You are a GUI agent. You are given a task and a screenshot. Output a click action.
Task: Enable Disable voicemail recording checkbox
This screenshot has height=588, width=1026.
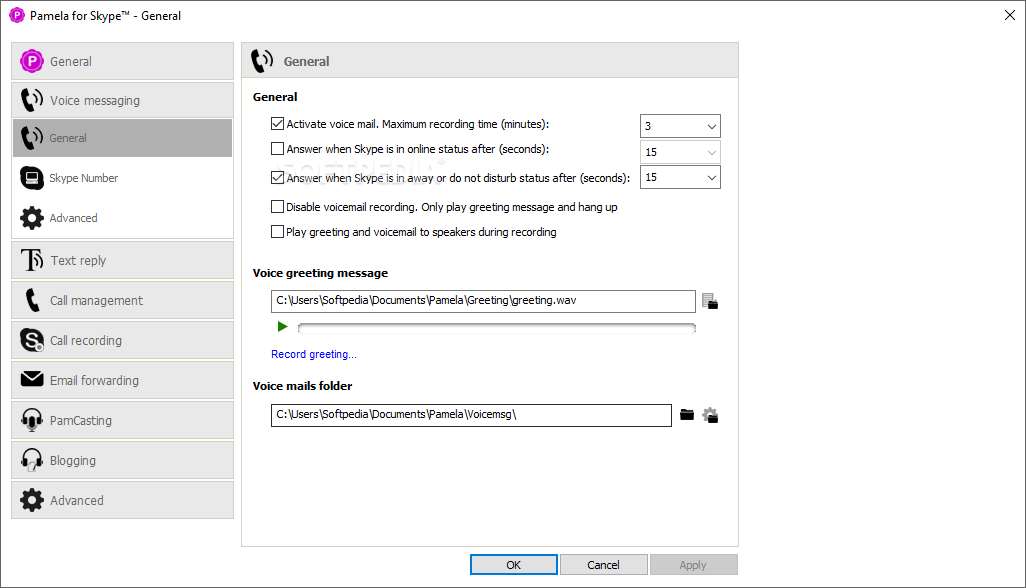pyautogui.click(x=277, y=207)
